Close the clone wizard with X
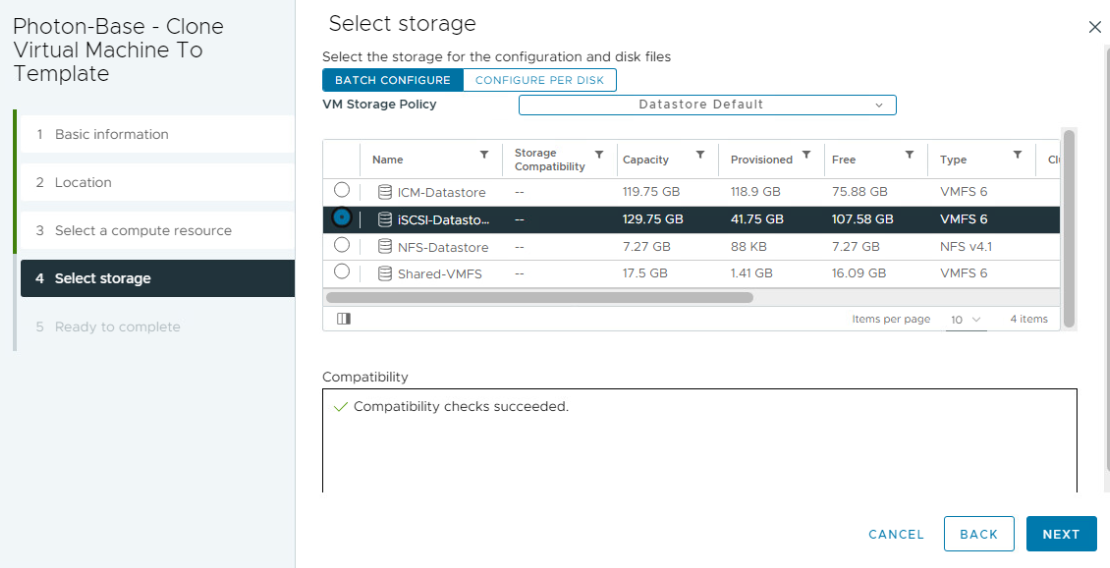This screenshot has width=1110, height=568. pos(1094,28)
